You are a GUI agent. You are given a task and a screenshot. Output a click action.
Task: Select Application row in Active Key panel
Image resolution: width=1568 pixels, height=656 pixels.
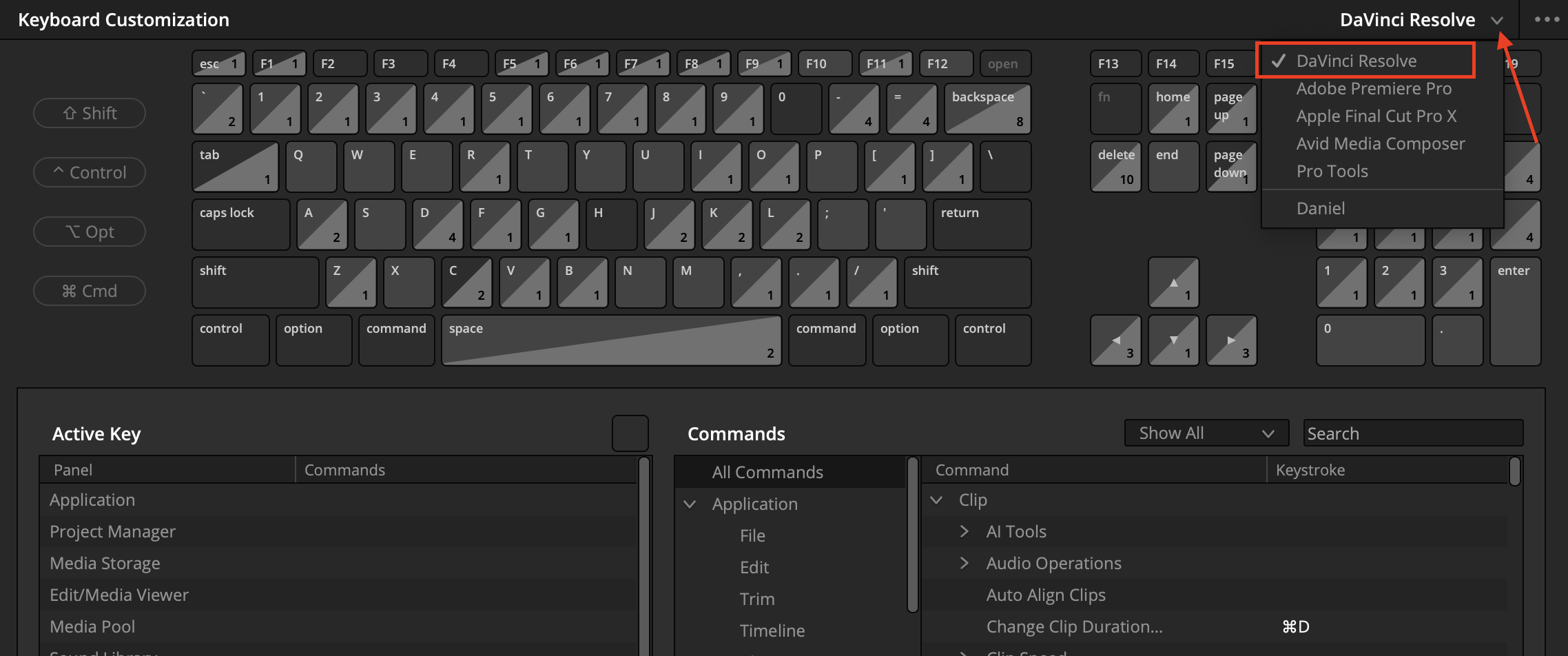[x=339, y=500]
